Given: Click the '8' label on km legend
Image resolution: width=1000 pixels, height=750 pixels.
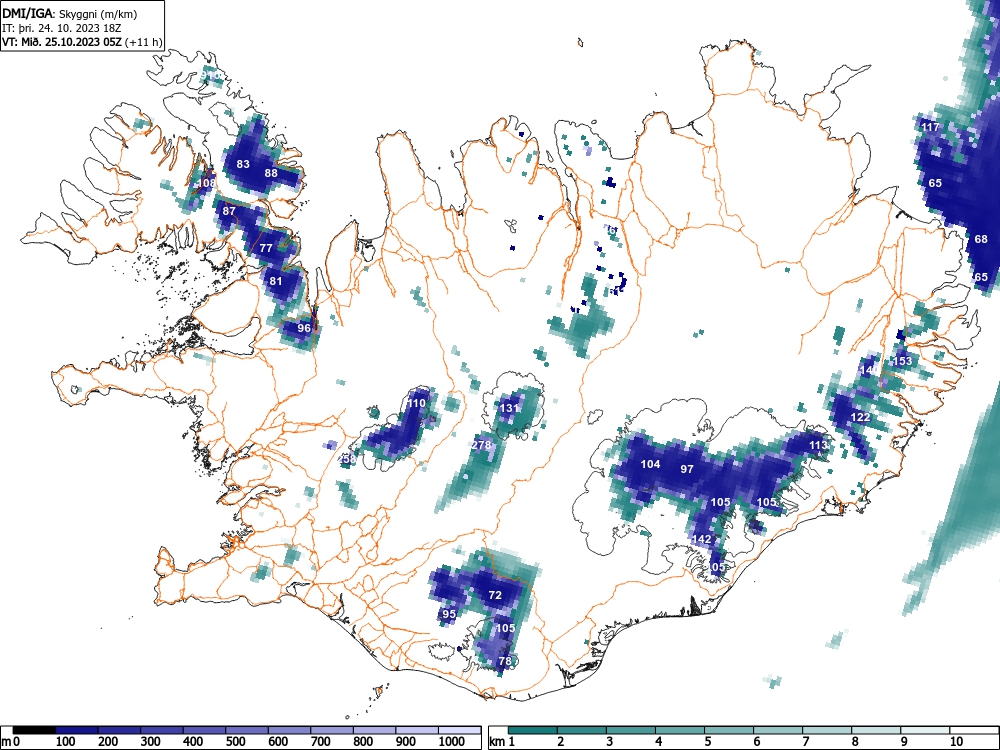Looking at the screenshot, I should coord(855,742).
